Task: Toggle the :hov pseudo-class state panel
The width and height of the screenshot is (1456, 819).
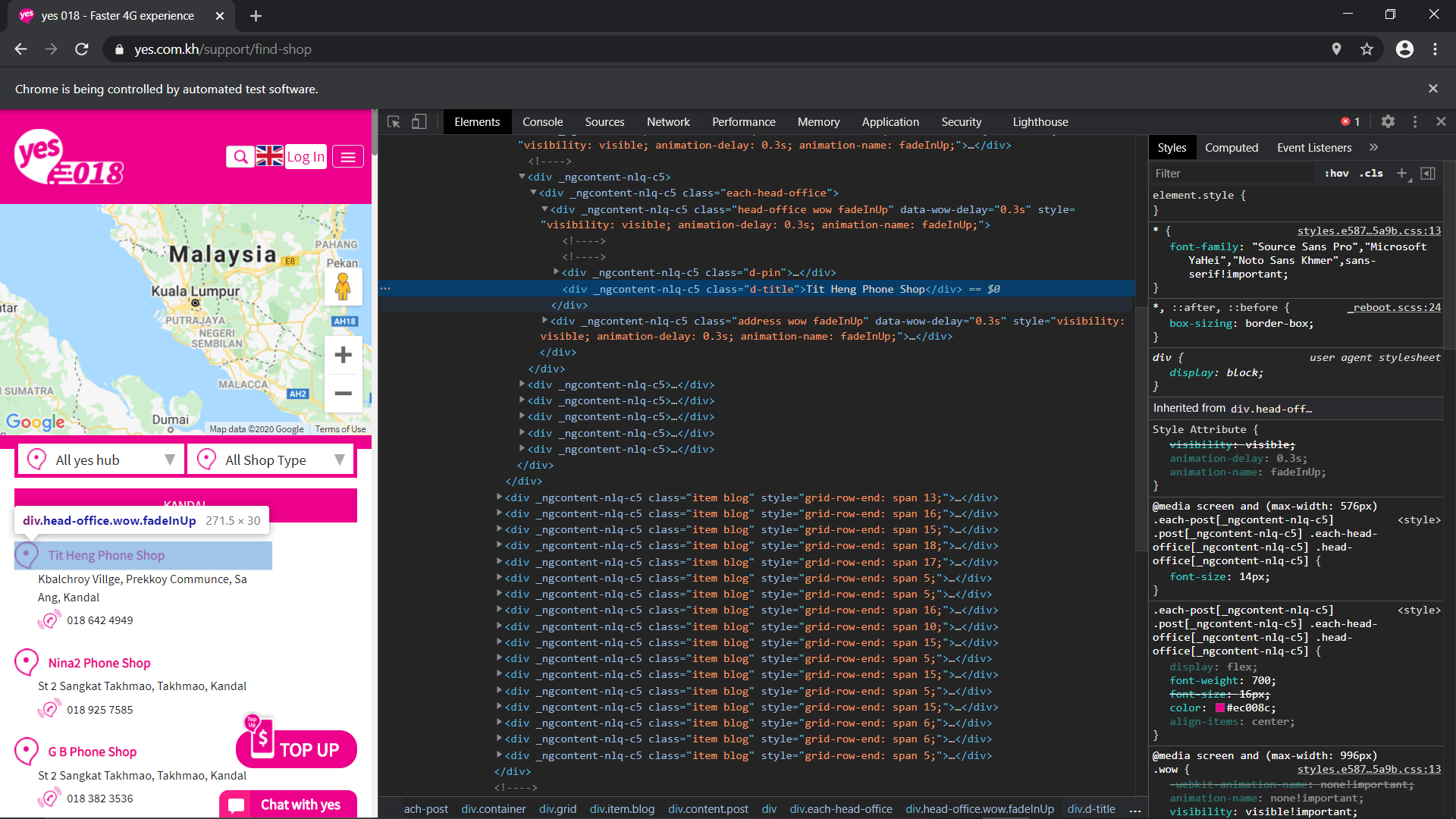Action: 1336,173
